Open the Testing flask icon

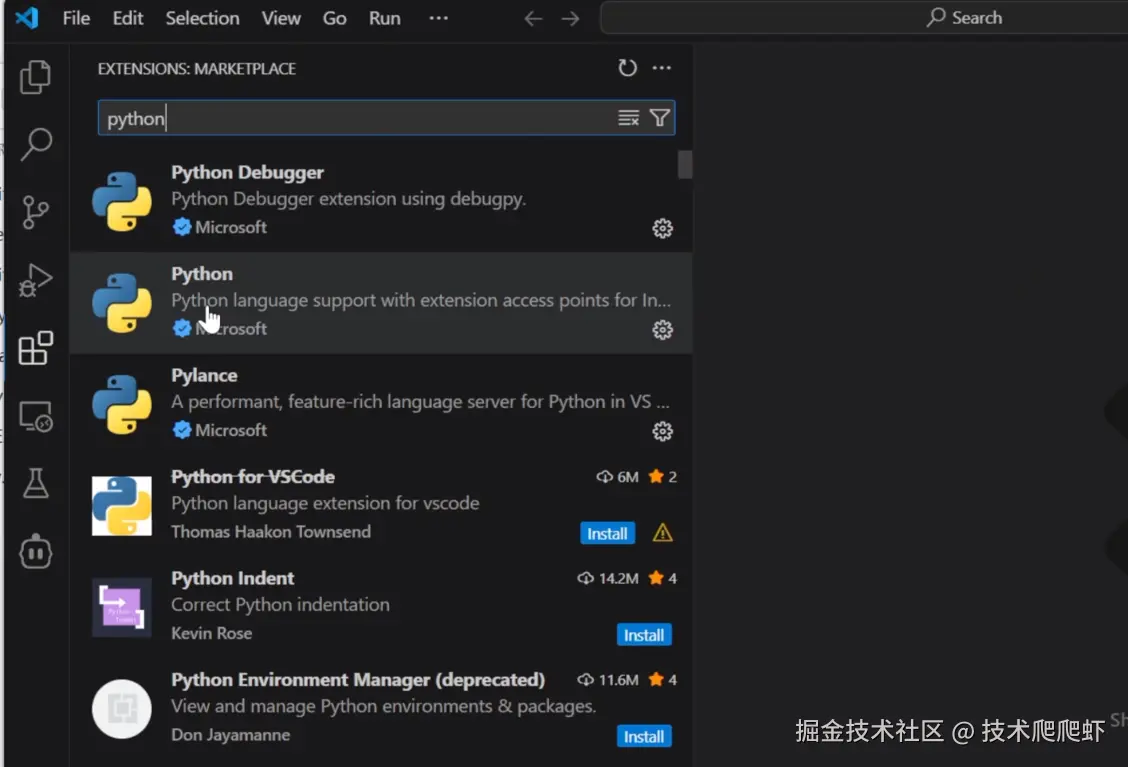[x=35, y=483]
